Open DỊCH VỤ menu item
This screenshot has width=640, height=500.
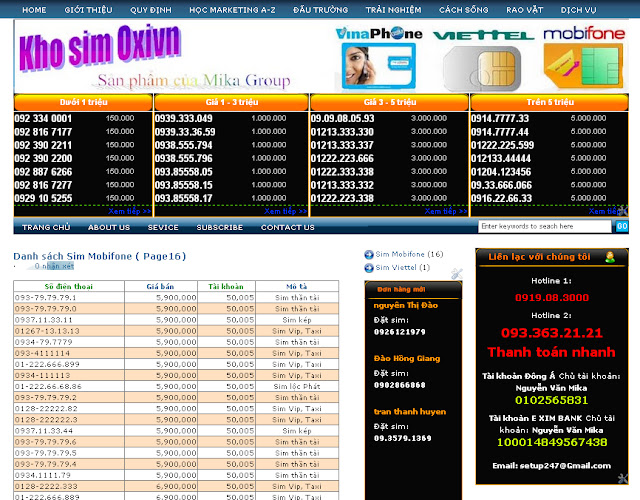(578, 10)
